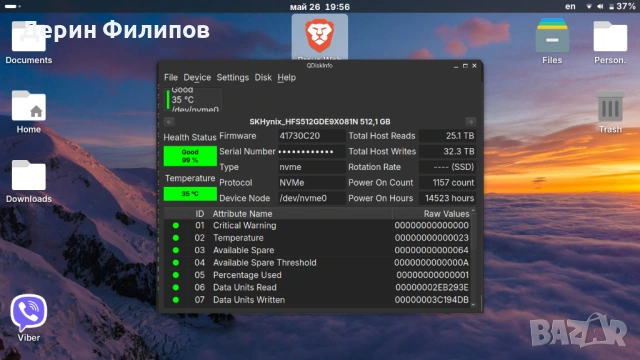Select the Data Units Read row

point(317,287)
